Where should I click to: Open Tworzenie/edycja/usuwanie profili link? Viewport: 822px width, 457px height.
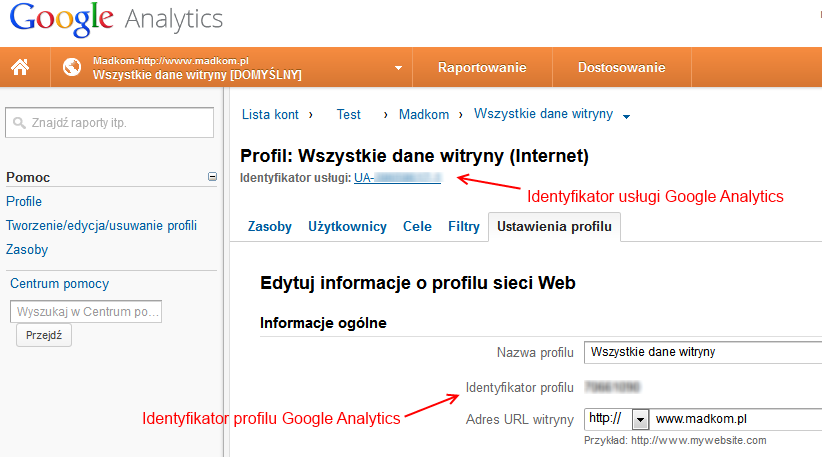coord(102,225)
